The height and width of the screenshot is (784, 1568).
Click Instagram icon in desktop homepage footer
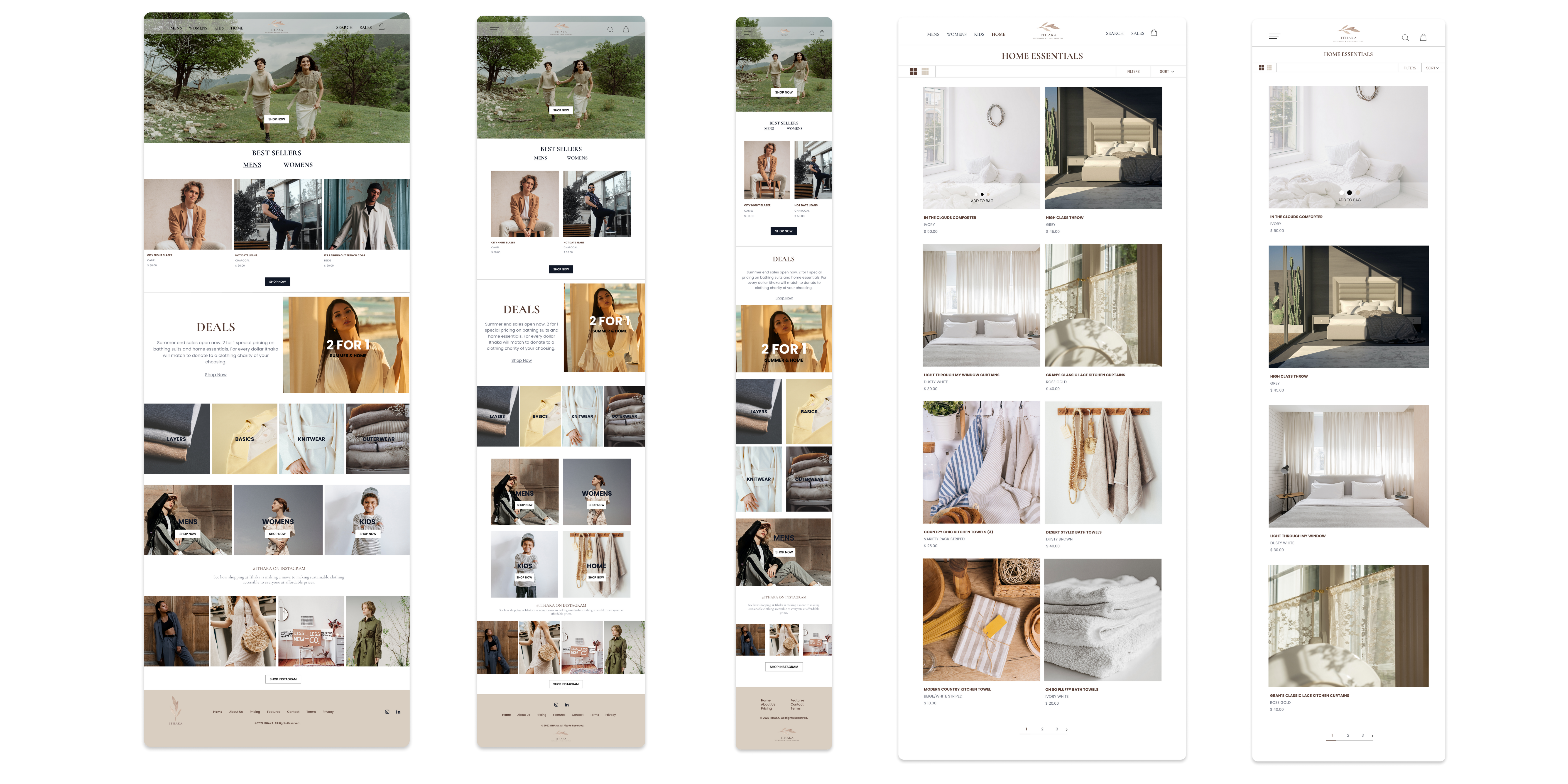click(387, 712)
